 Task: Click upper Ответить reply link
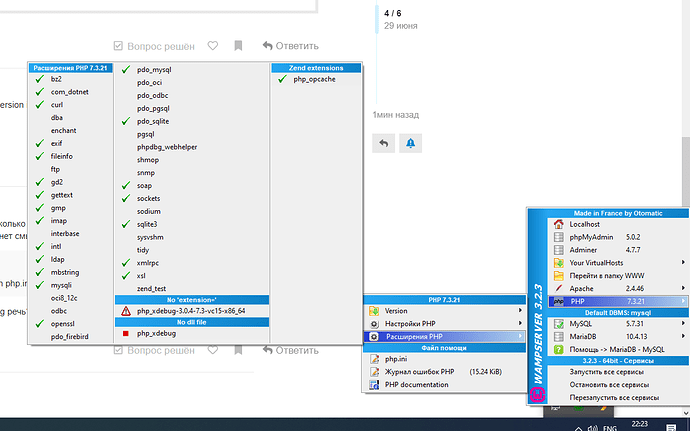pos(290,46)
